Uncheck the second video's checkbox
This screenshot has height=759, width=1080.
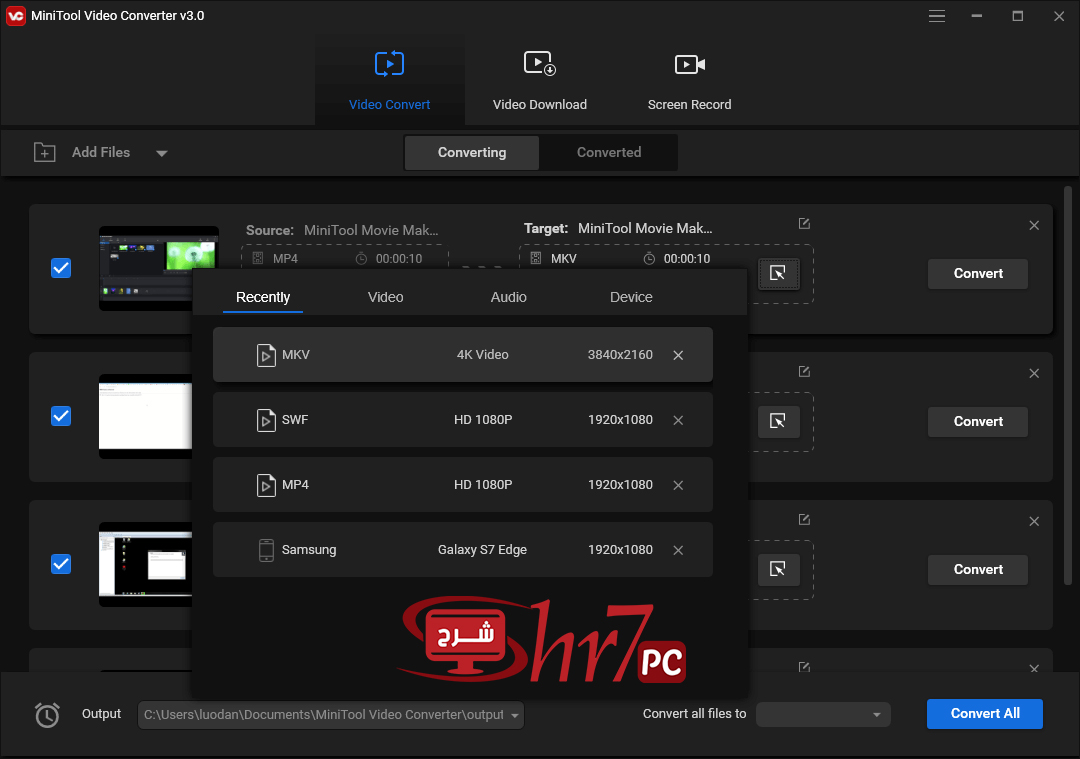[61, 416]
